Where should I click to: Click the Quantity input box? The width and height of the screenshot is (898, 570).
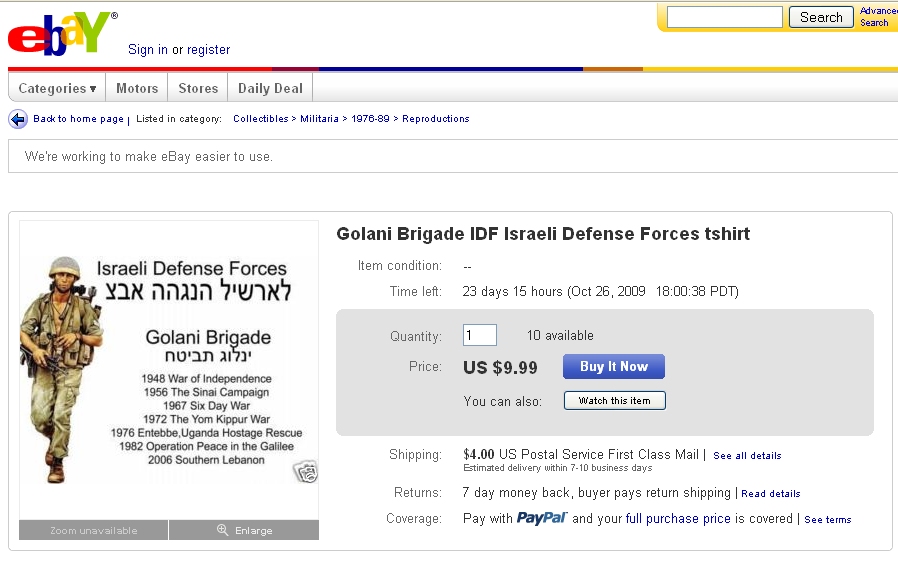(480, 335)
